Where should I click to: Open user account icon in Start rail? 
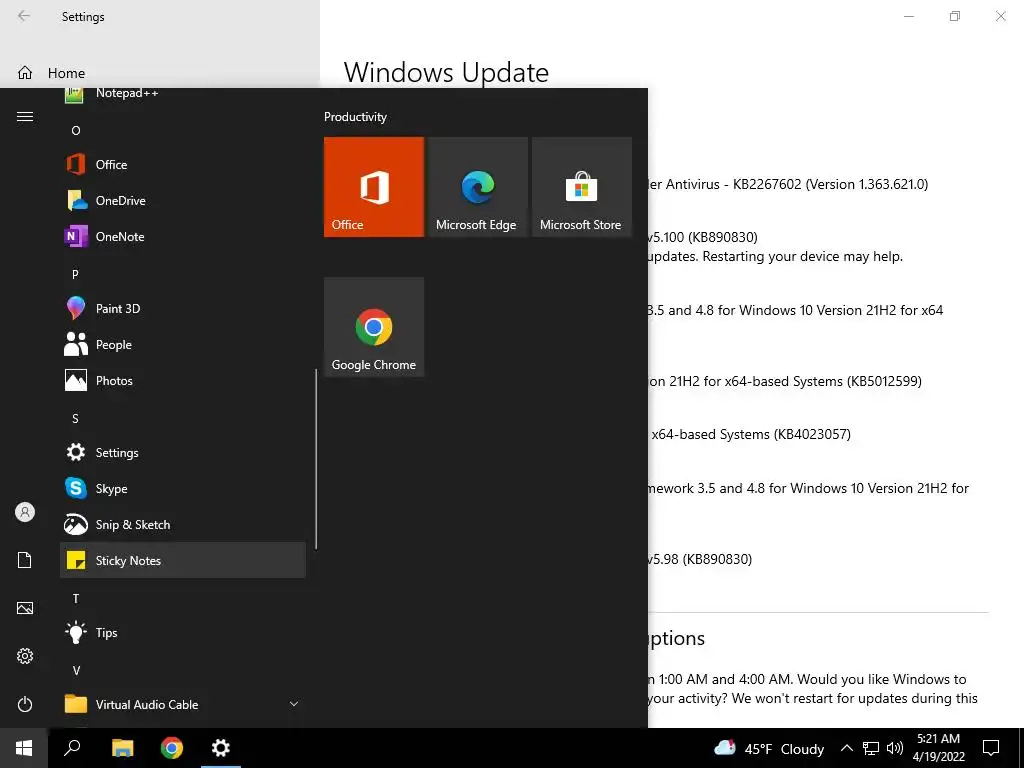coord(25,512)
